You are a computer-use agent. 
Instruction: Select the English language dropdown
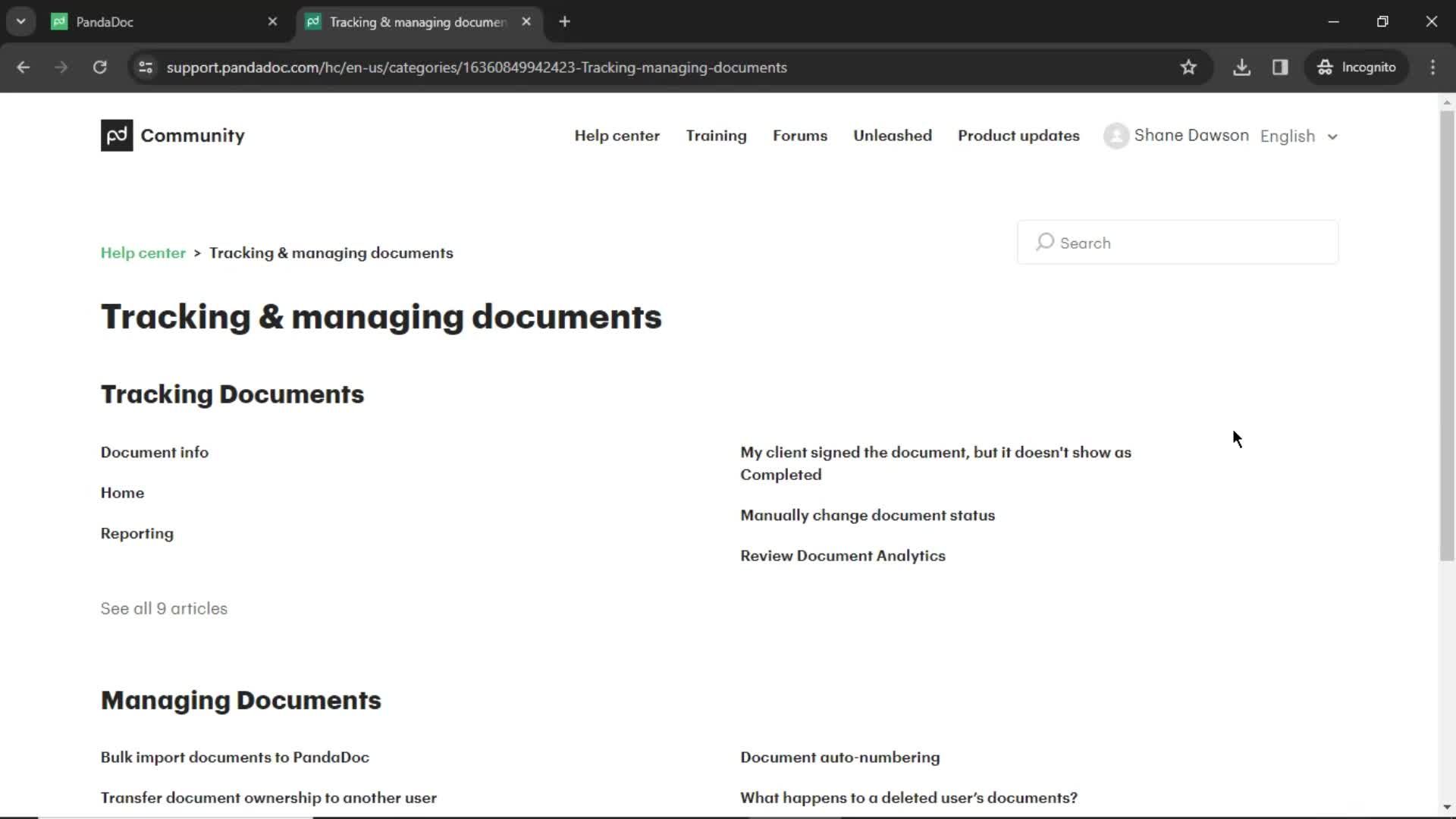click(x=1300, y=135)
